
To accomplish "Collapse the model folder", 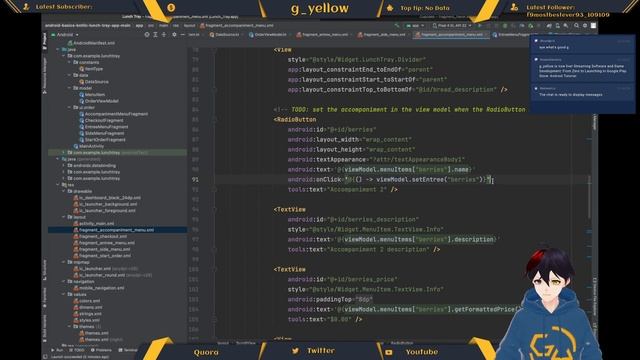I will (x=70, y=88).
